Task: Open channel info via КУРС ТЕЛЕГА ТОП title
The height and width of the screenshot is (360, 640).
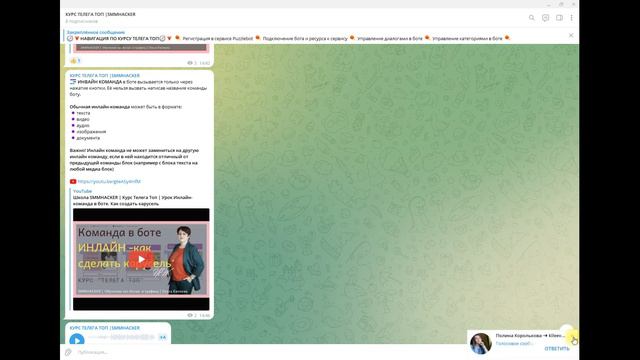Action: click(100, 14)
